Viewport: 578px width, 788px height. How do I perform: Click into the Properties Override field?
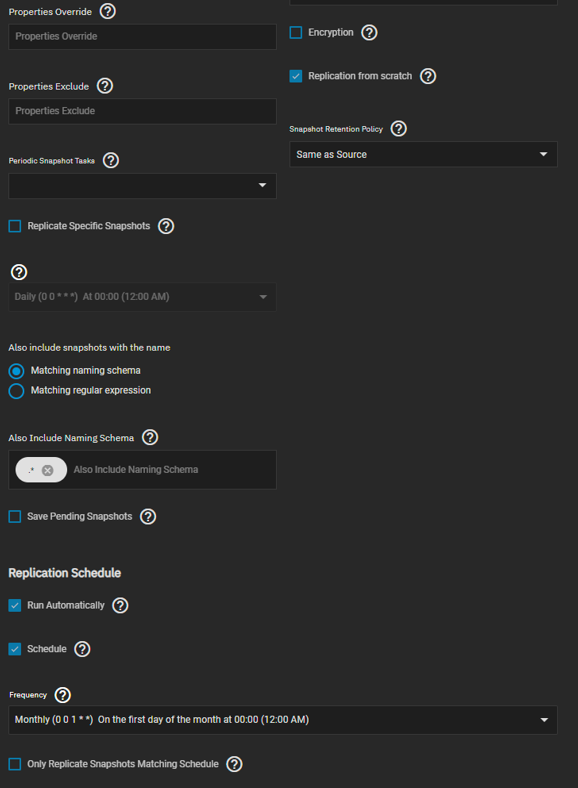pyautogui.click(x=142, y=37)
